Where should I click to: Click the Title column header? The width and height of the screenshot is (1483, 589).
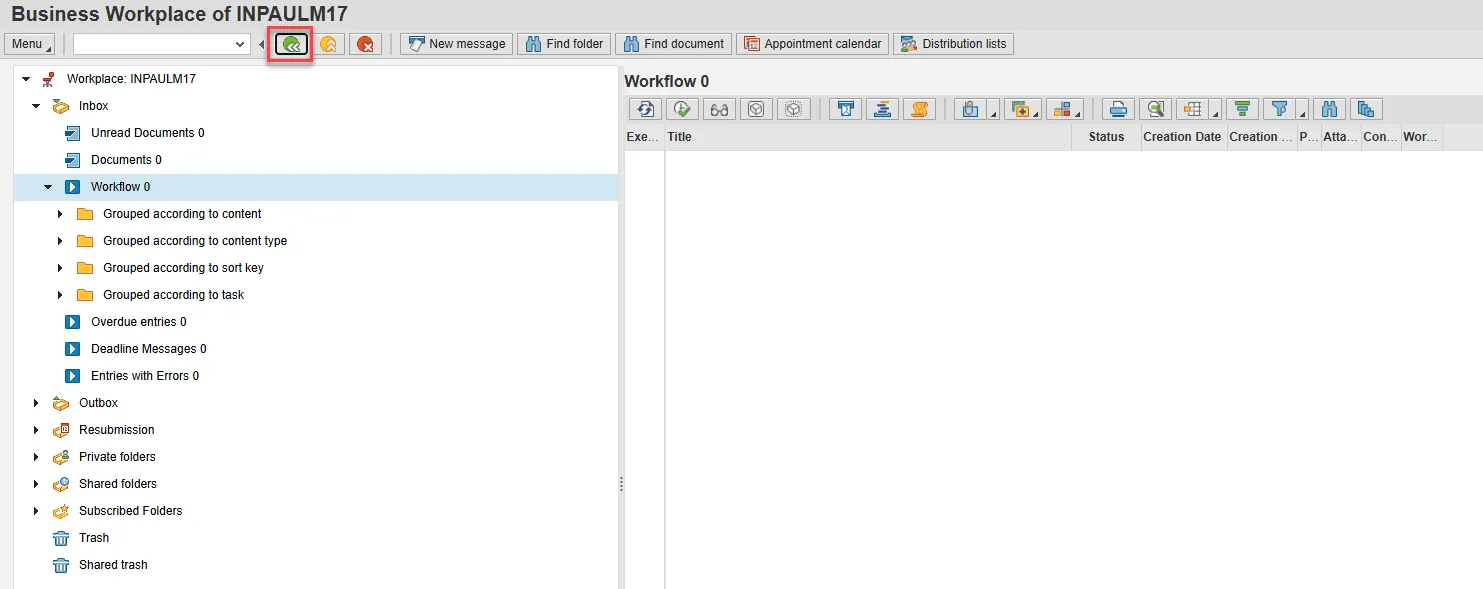tap(868, 137)
